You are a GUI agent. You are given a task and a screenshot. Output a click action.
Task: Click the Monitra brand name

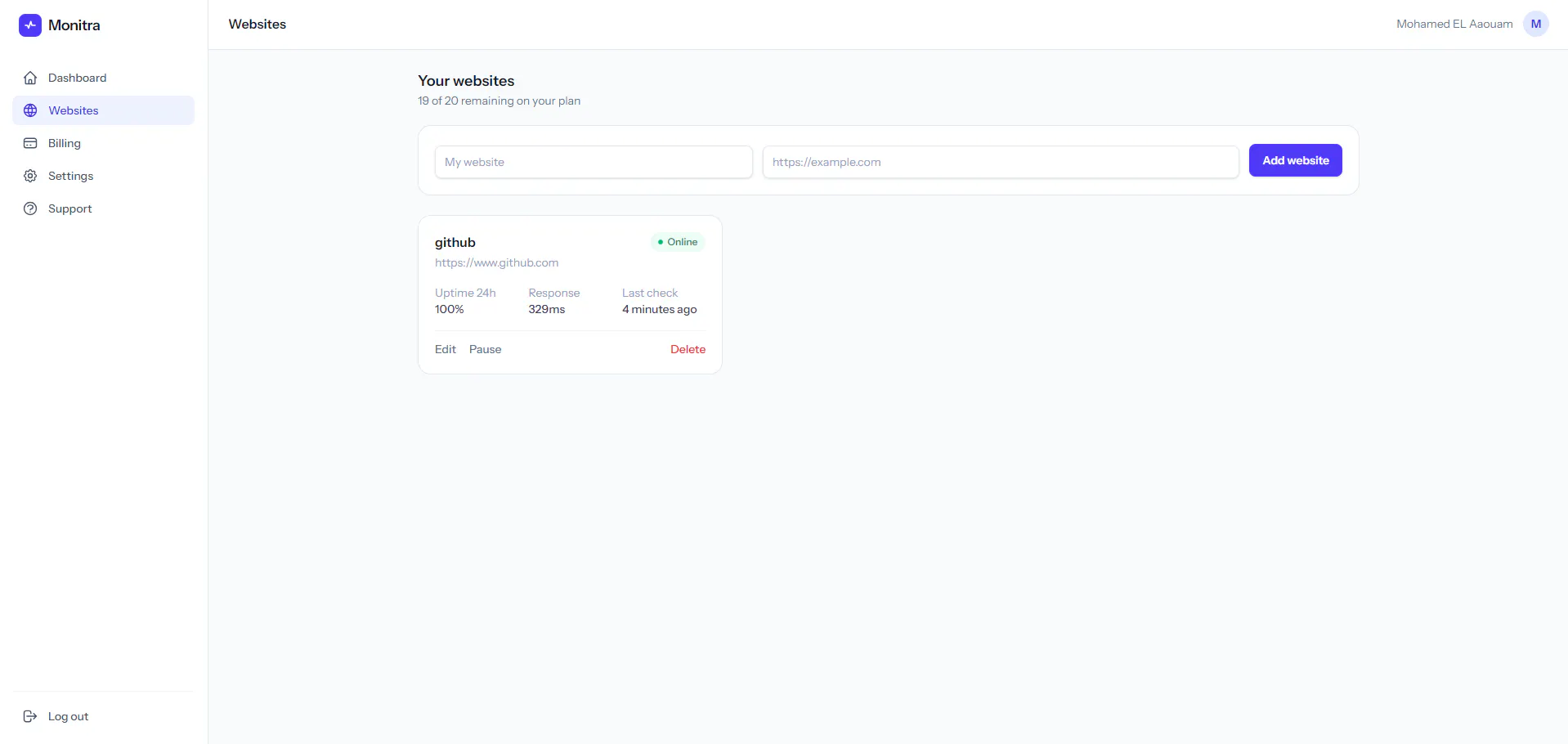point(74,25)
